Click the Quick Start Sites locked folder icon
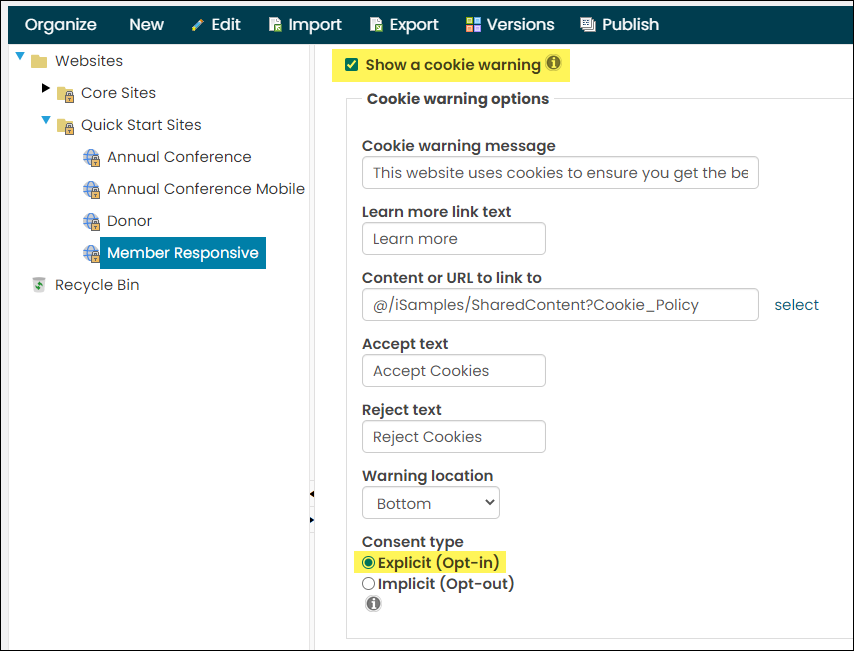Screen dimensions: 854x651 point(65,126)
